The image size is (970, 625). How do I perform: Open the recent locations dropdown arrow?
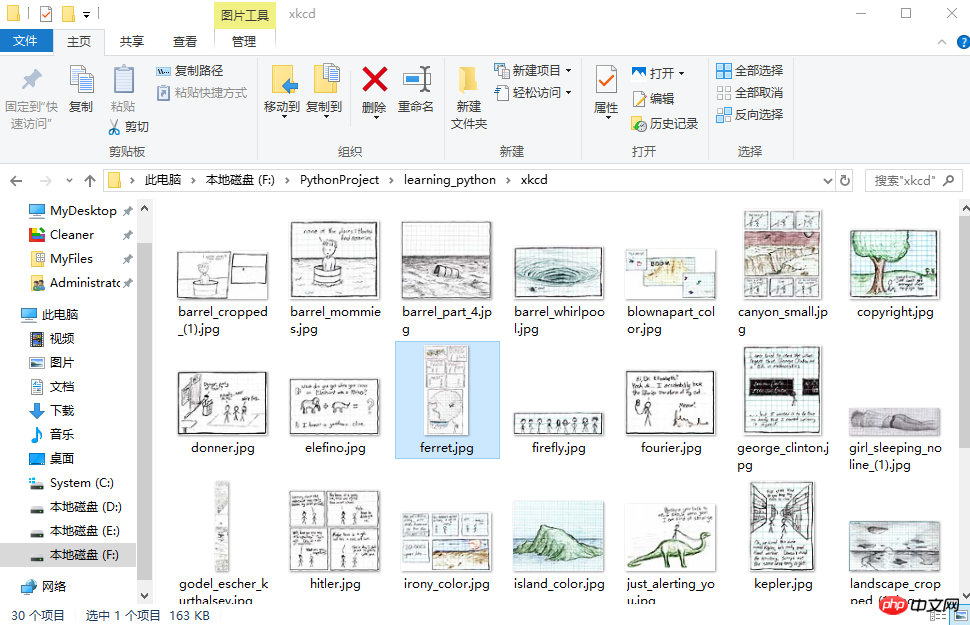(x=69, y=181)
